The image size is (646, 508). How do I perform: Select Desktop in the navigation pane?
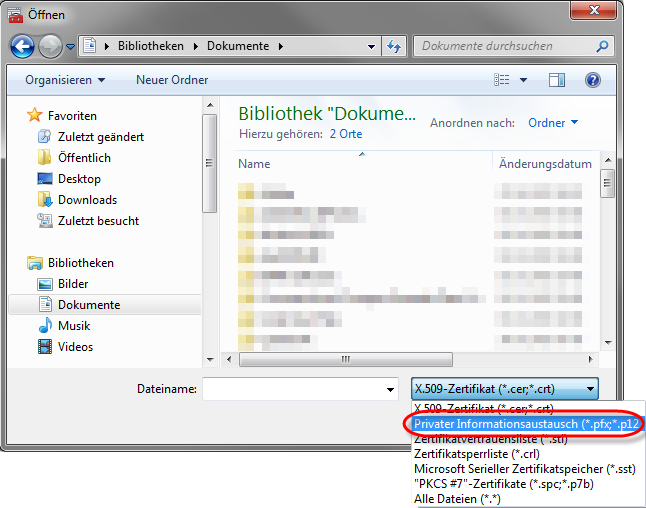(x=79, y=179)
